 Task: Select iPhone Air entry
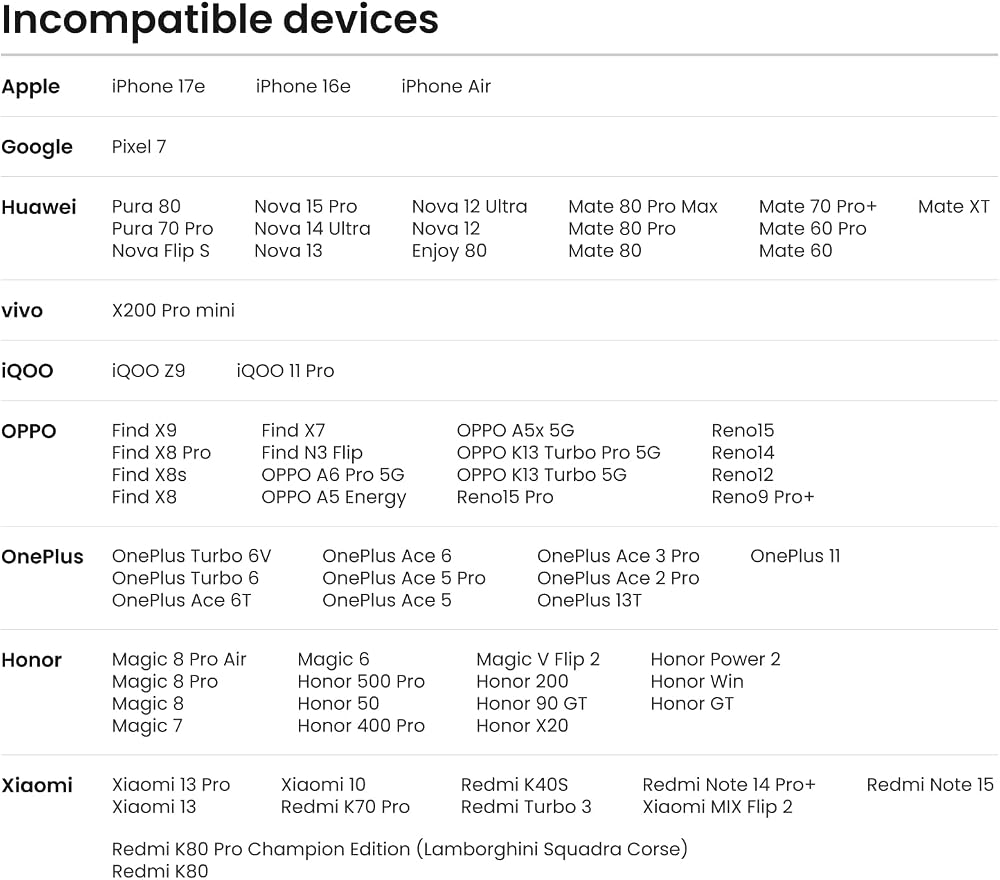point(446,86)
